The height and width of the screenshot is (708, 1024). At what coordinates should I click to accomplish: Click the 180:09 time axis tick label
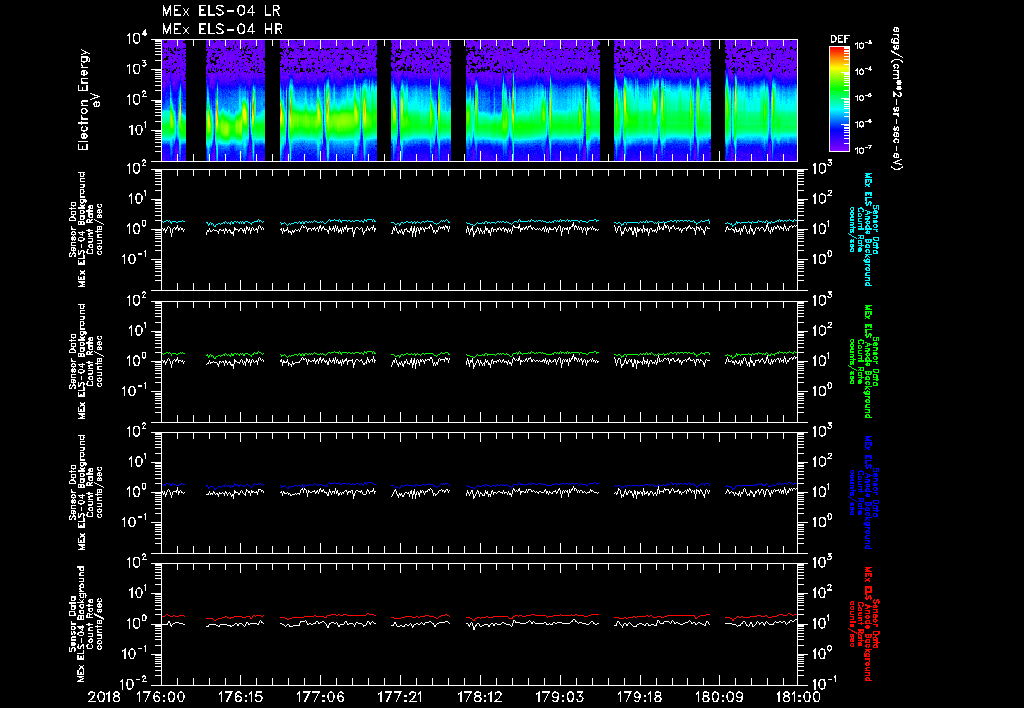[x=717, y=696]
